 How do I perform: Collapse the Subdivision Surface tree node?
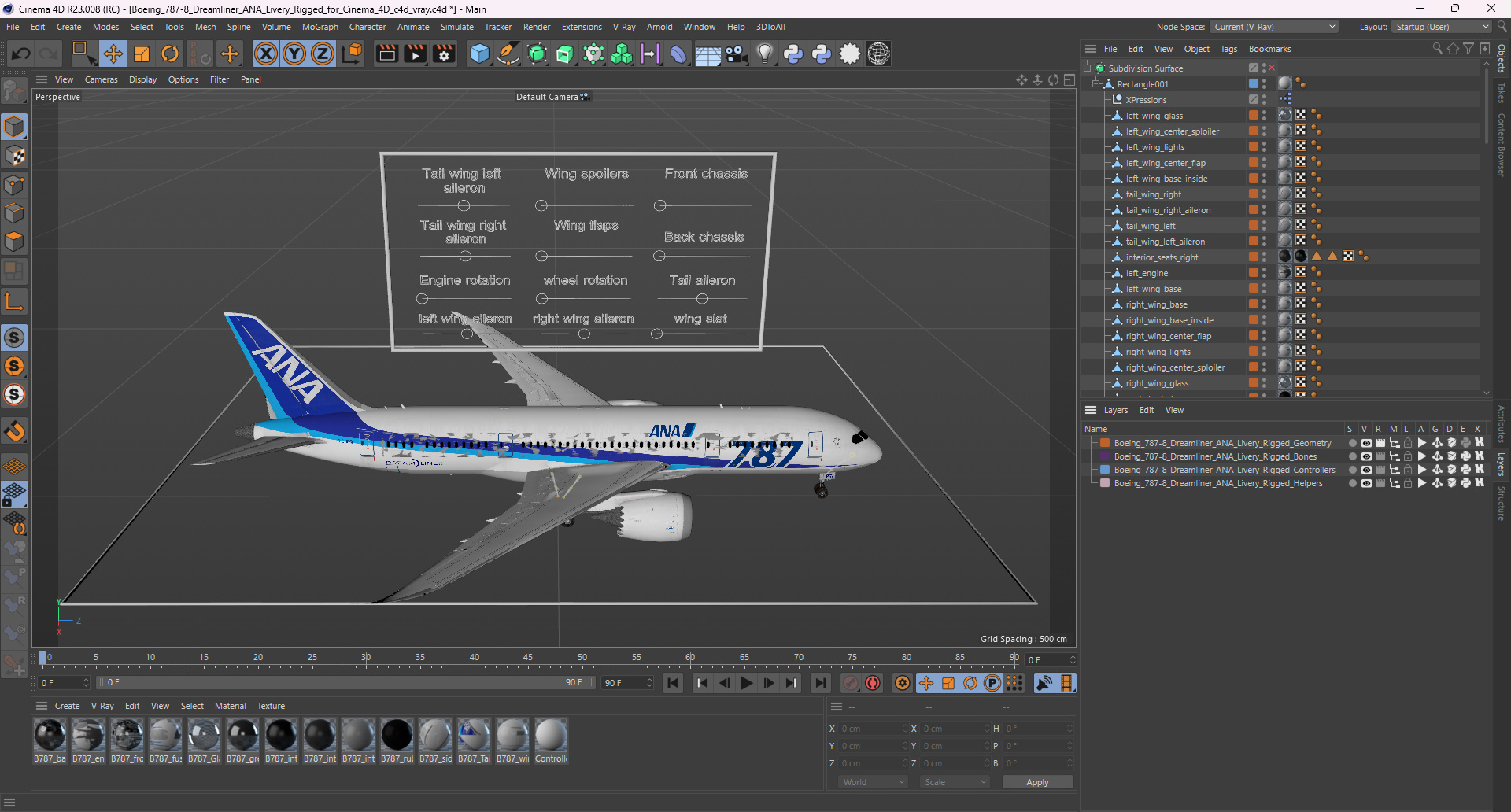tap(1088, 68)
